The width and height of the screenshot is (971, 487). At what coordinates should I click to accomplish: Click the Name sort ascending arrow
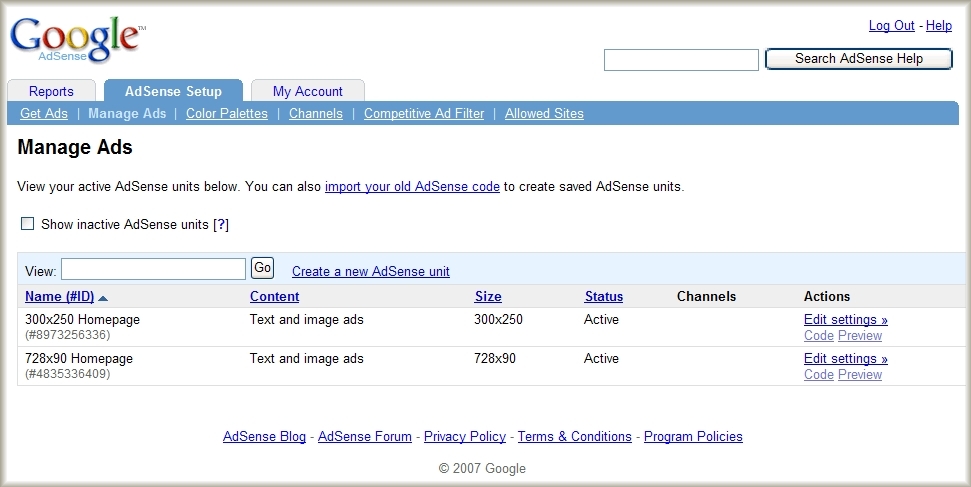[103, 298]
